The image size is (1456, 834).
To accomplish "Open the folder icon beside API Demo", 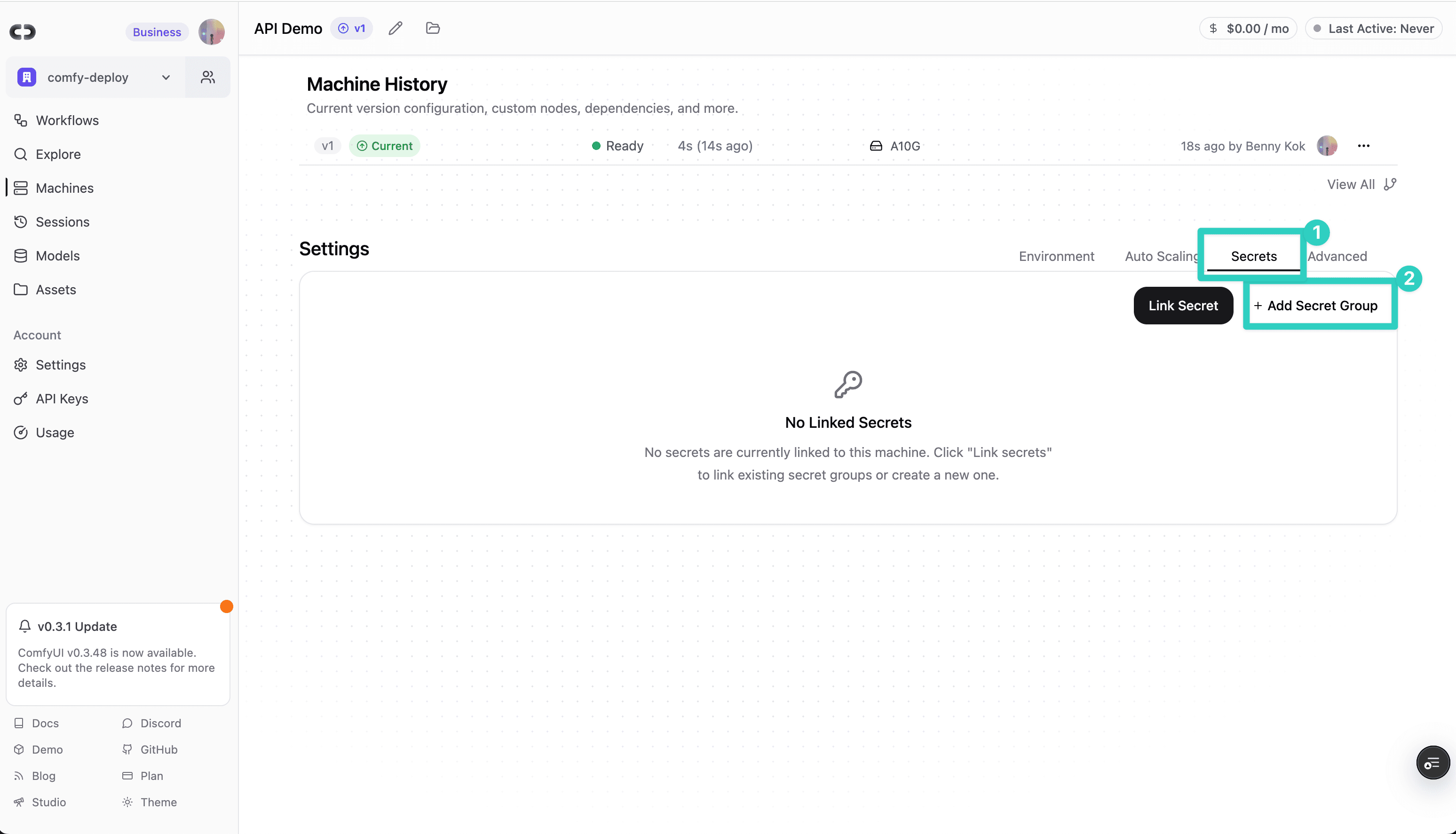I will click(x=432, y=28).
